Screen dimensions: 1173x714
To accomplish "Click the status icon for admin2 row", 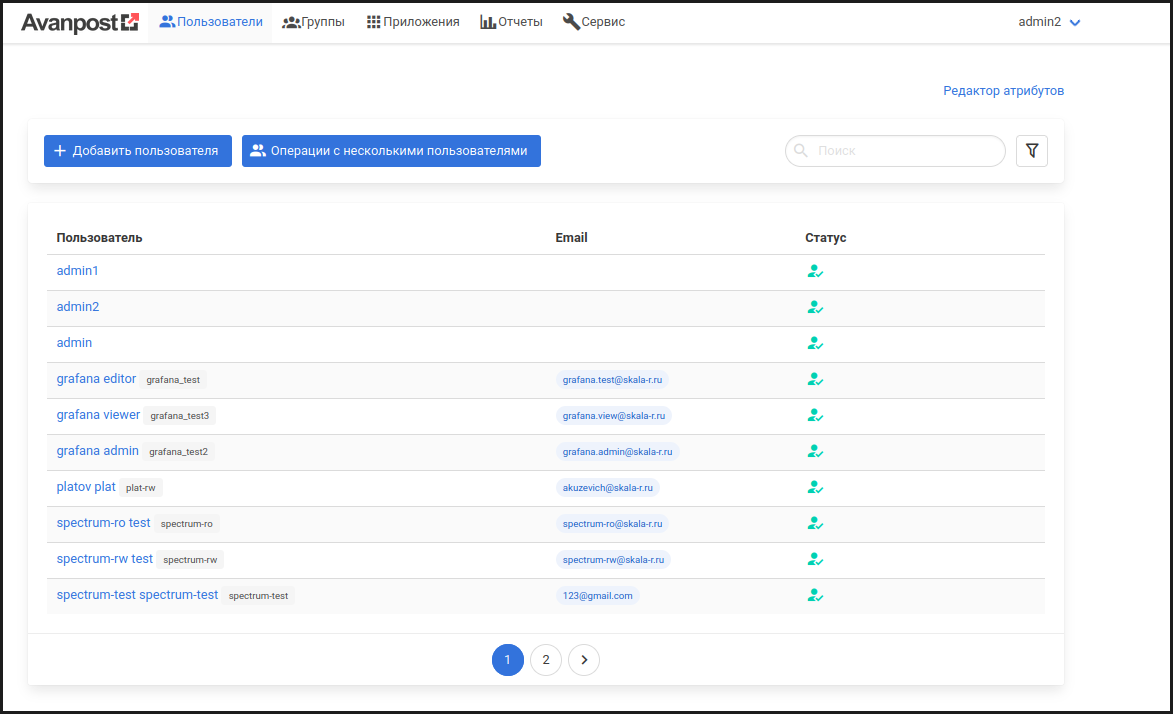I will [x=815, y=307].
